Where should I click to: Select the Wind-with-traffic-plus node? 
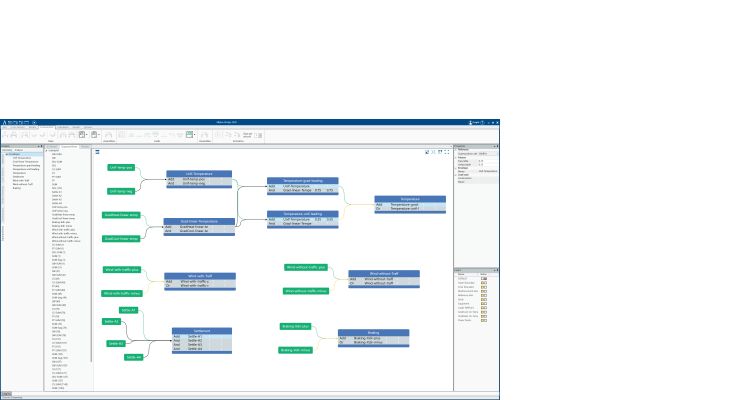tap(122, 270)
